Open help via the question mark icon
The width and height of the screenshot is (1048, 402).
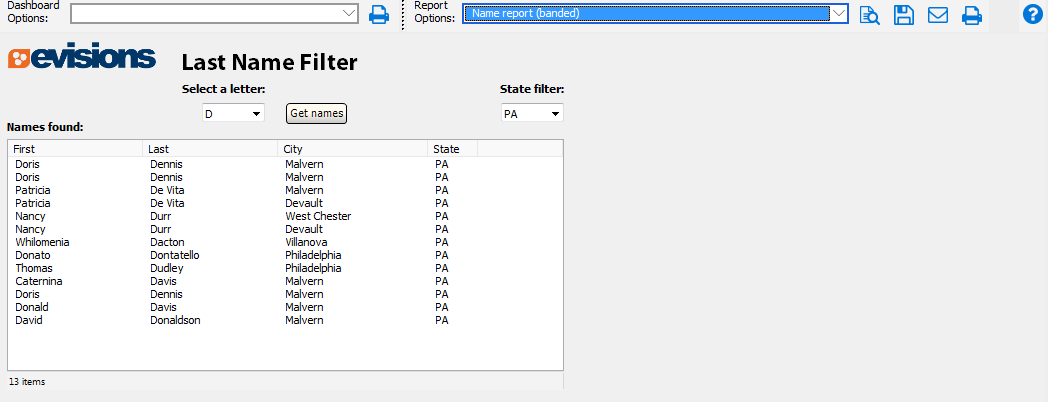coord(1032,14)
